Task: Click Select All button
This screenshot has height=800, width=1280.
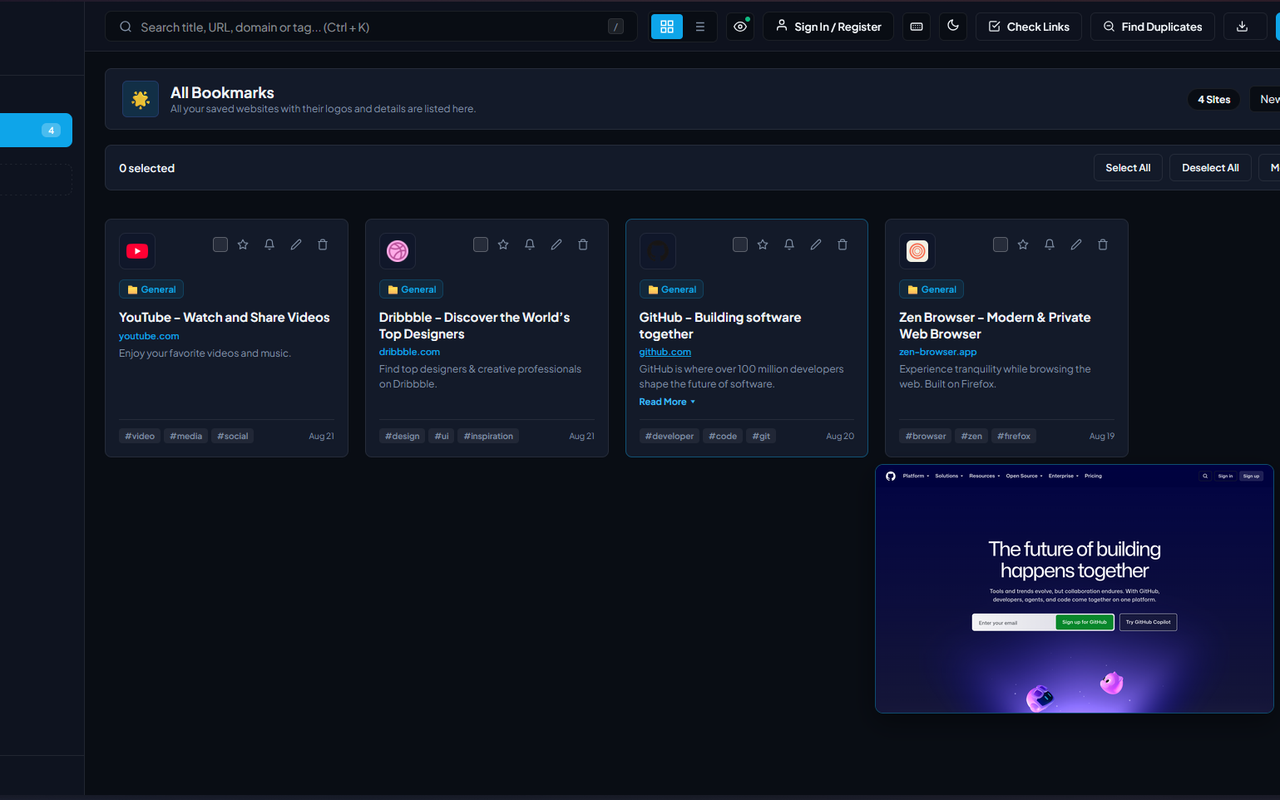Action: (x=1128, y=168)
